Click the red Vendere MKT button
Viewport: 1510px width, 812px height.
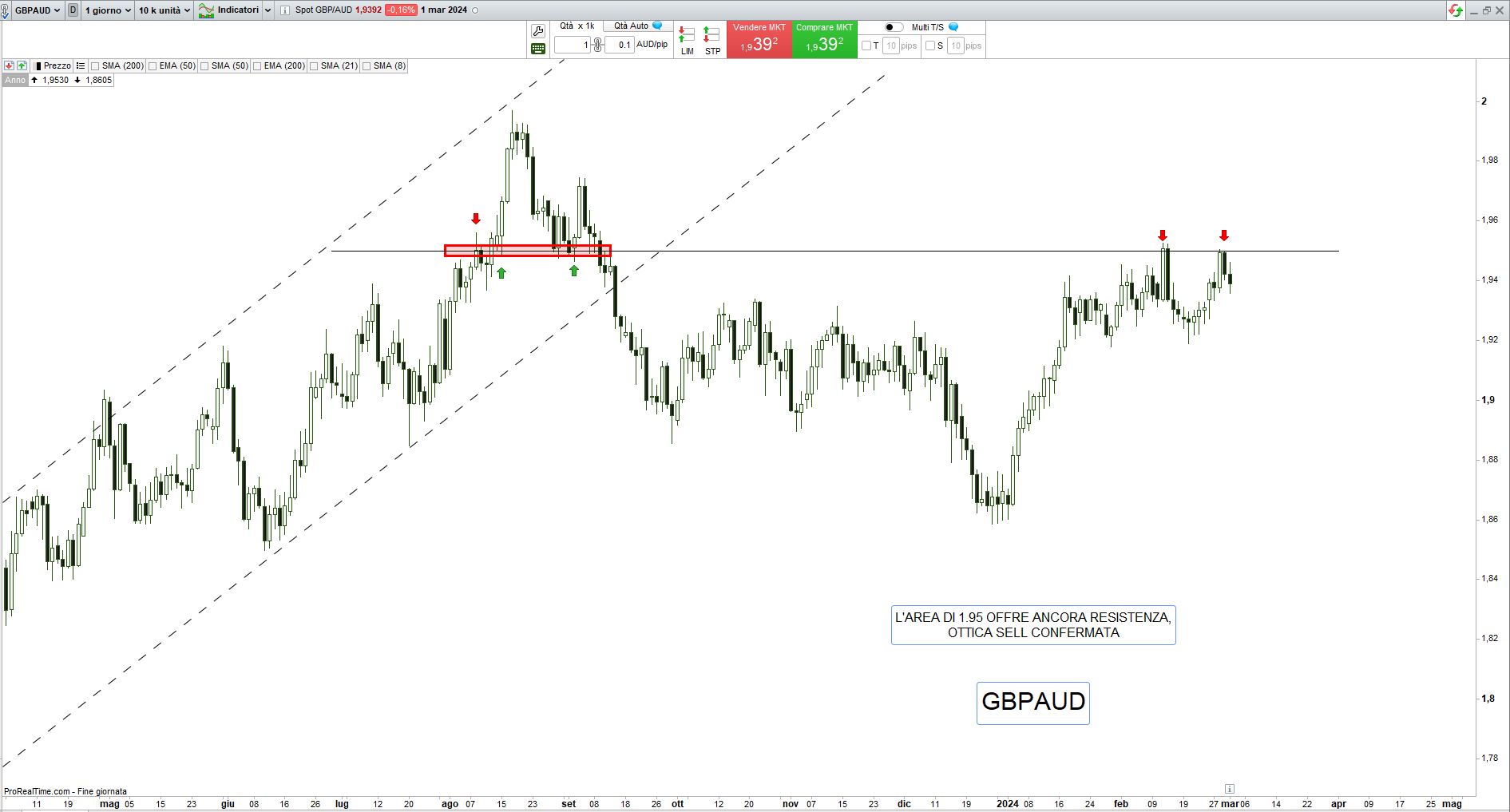[759, 39]
